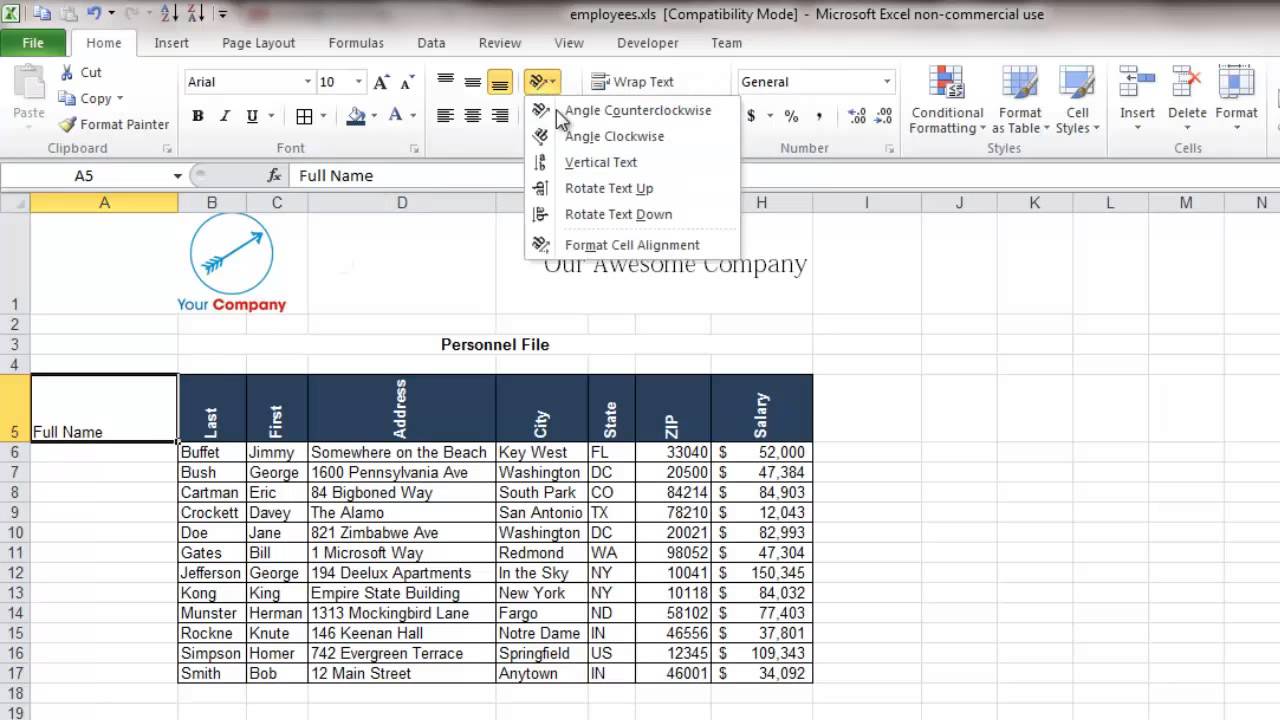Viewport: 1280px width, 720px height.
Task: Toggle Bold formatting
Action: point(198,116)
